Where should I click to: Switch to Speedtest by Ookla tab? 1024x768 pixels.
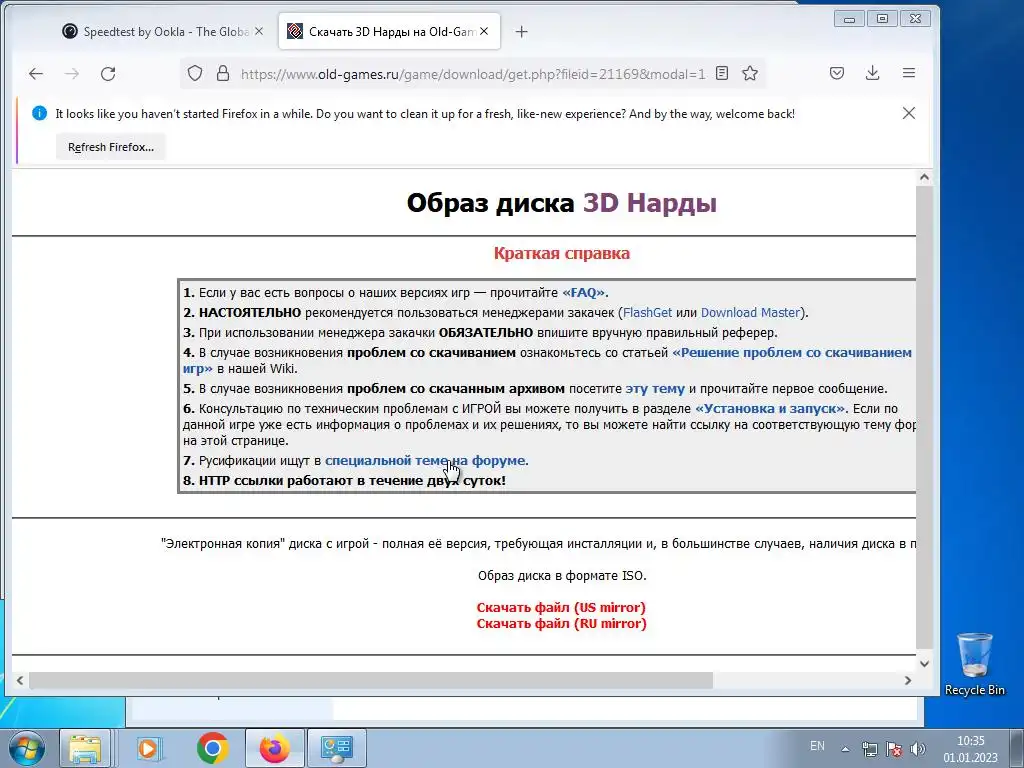pyautogui.click(x=161, y=31)
